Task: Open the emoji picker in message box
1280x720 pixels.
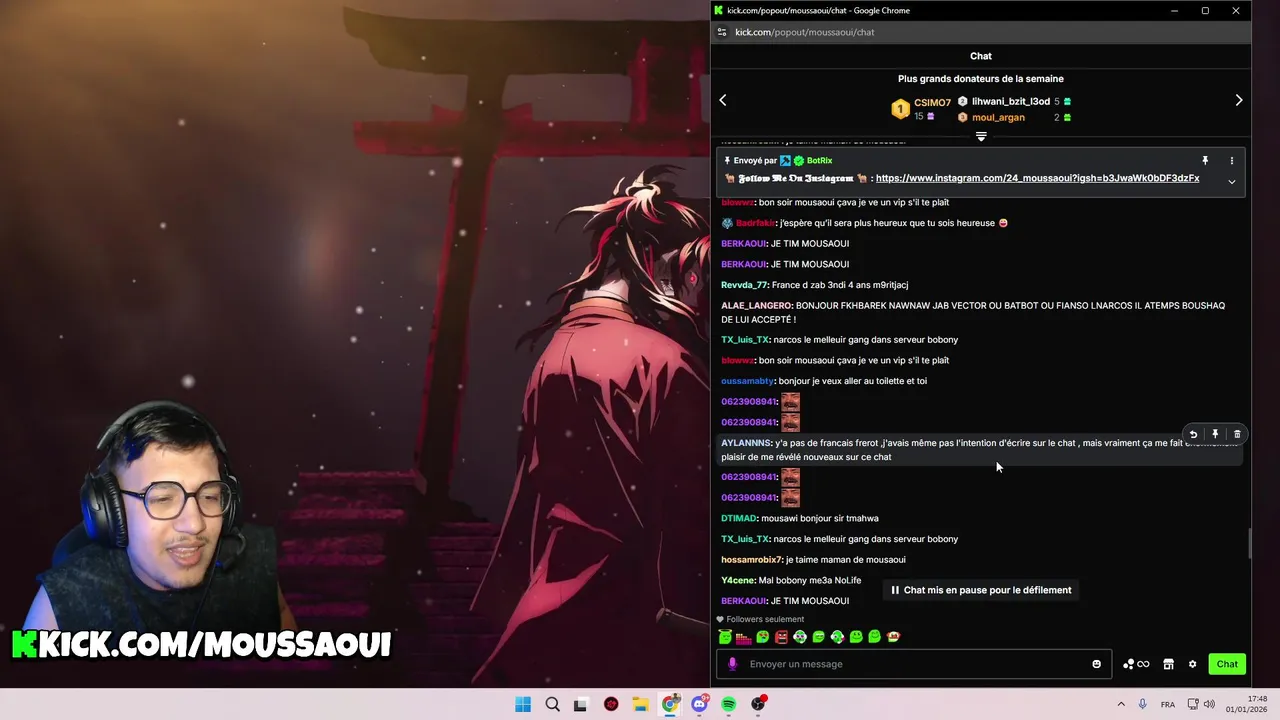Action: (1096, 664)
